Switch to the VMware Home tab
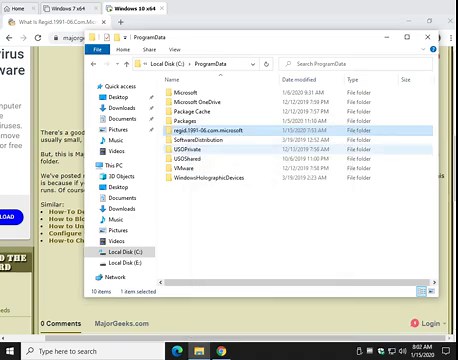This screenshot has width=458, height=360. (18, 8)
